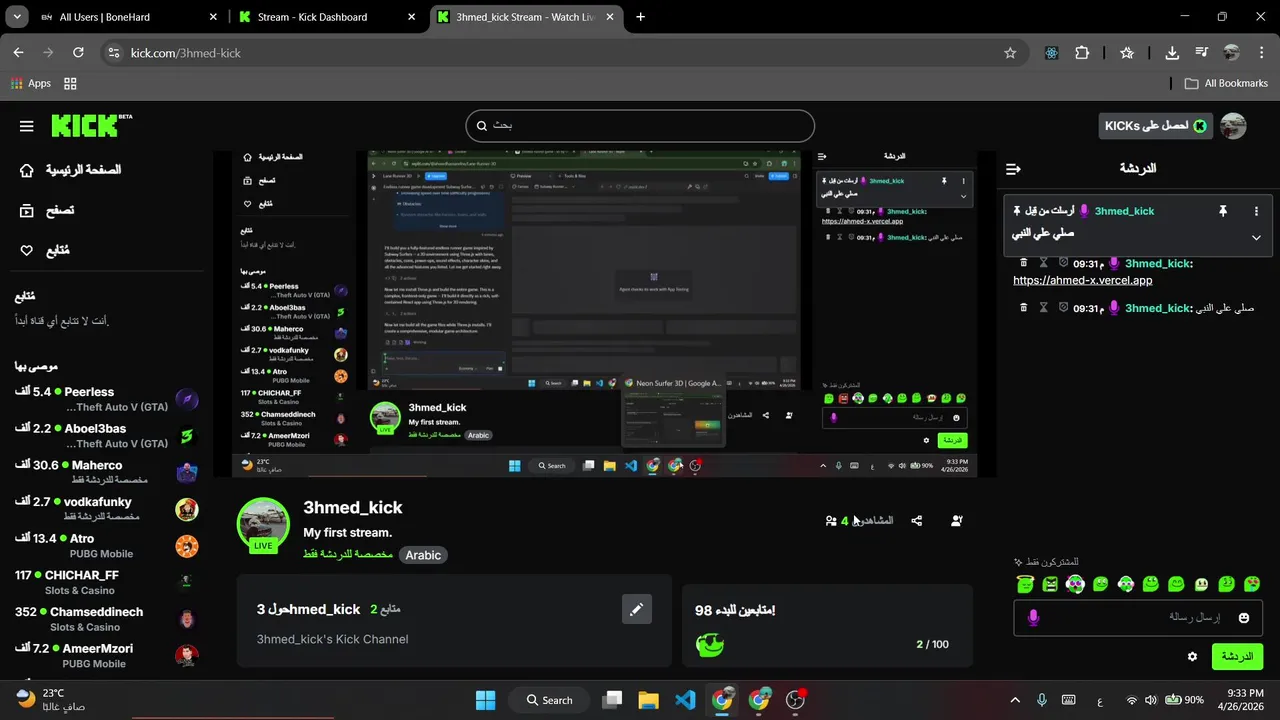Click follow user icon beside share
The image size is (1280, 720).
[x=957, y=521]
